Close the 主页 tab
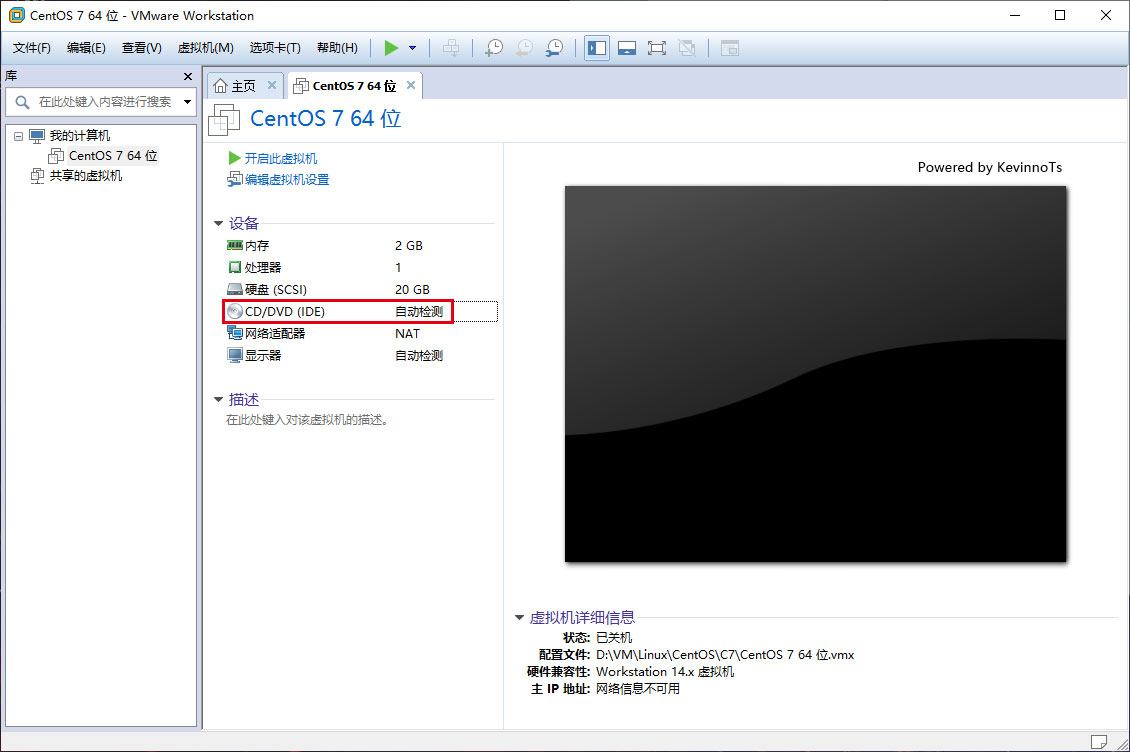This screenshot has height=752, width=1130. click(272, 85)
